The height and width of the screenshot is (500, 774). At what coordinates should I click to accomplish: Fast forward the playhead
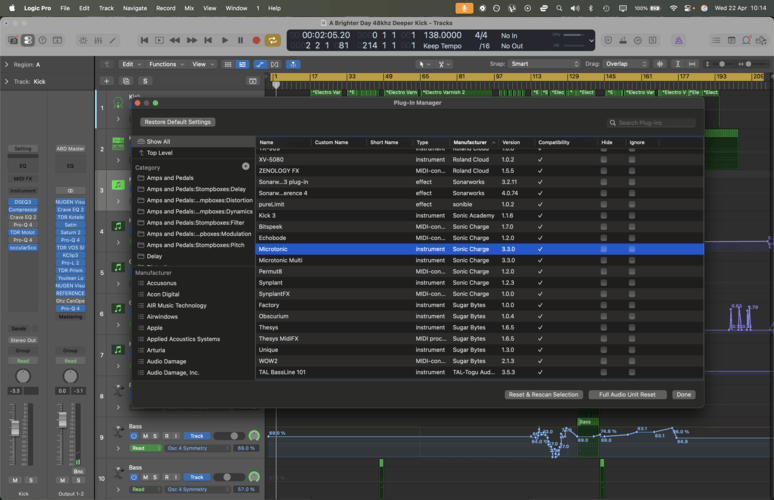point(192,40)
